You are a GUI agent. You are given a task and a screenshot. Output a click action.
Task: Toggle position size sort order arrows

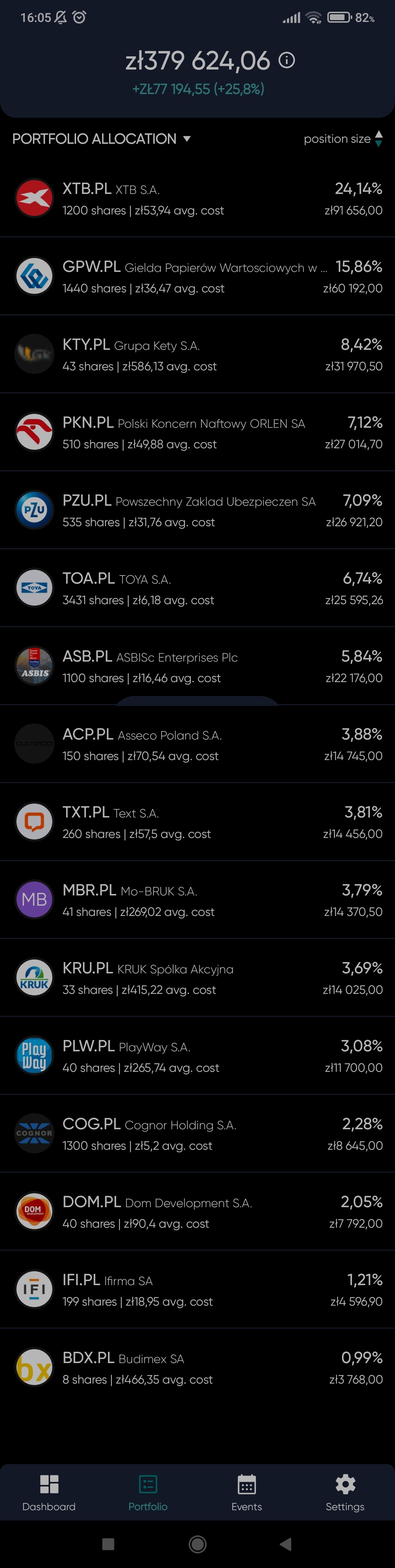pyautogui.click(x=379, y=139)
